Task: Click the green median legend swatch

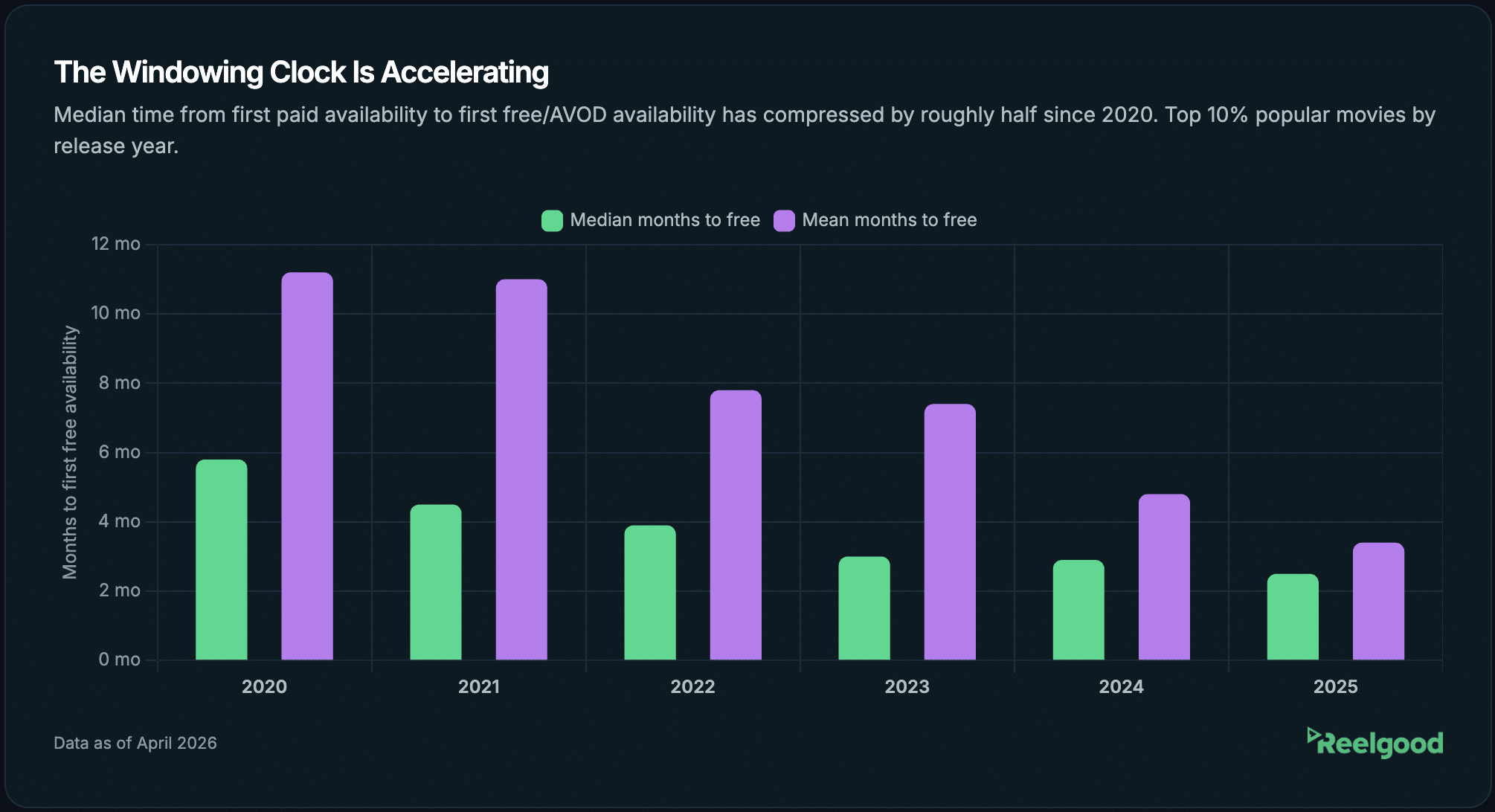Action: 552,221
